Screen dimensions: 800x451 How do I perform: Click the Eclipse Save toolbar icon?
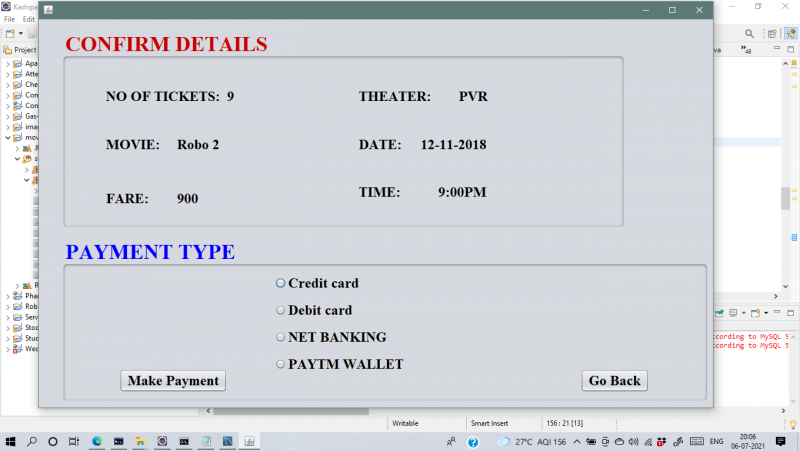(32, 34)
